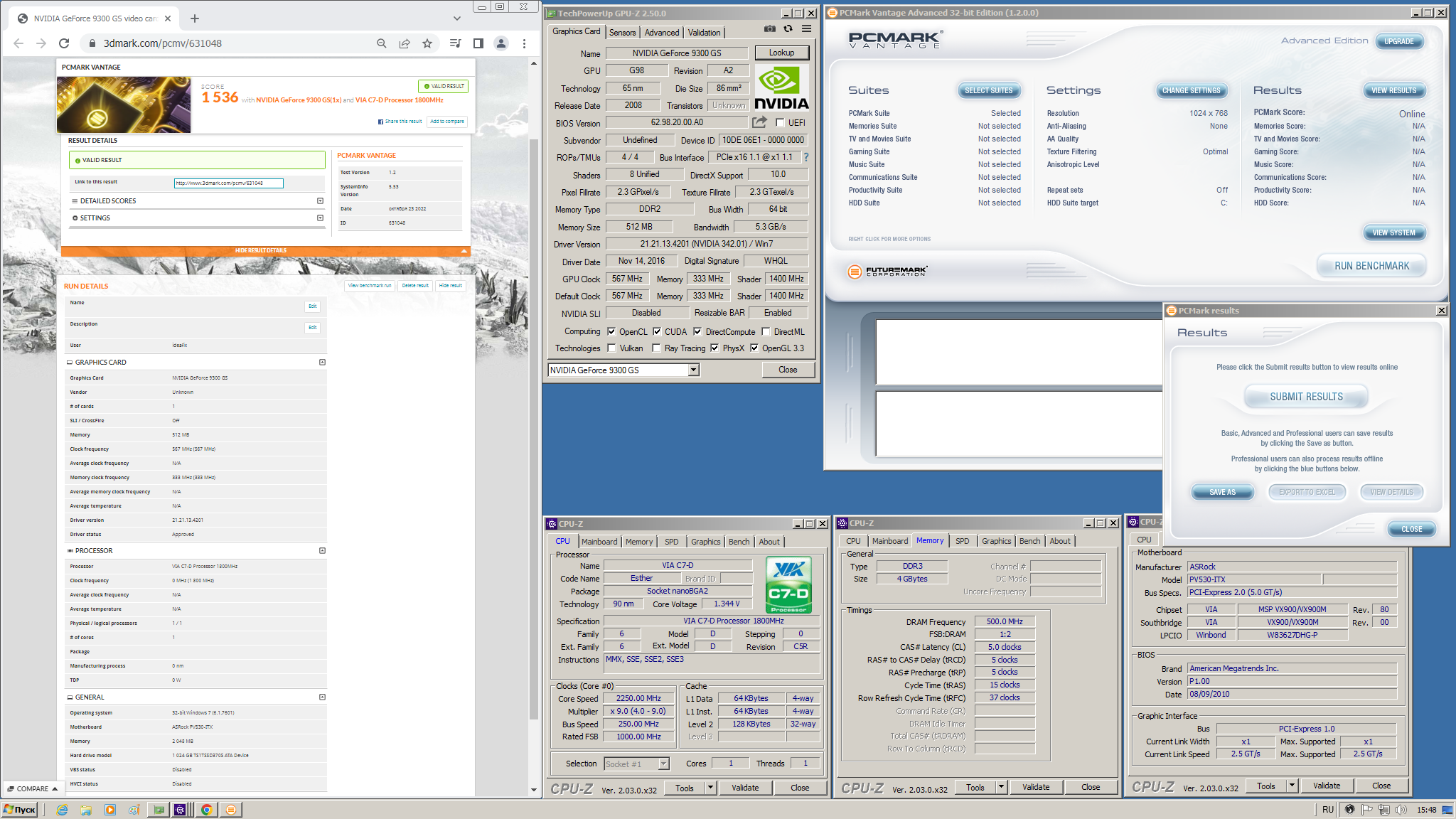The image size is (1456, 819).
Task: Click the HIDE RESULT DETAILS orange bar
Action: (x=265, y=250)
